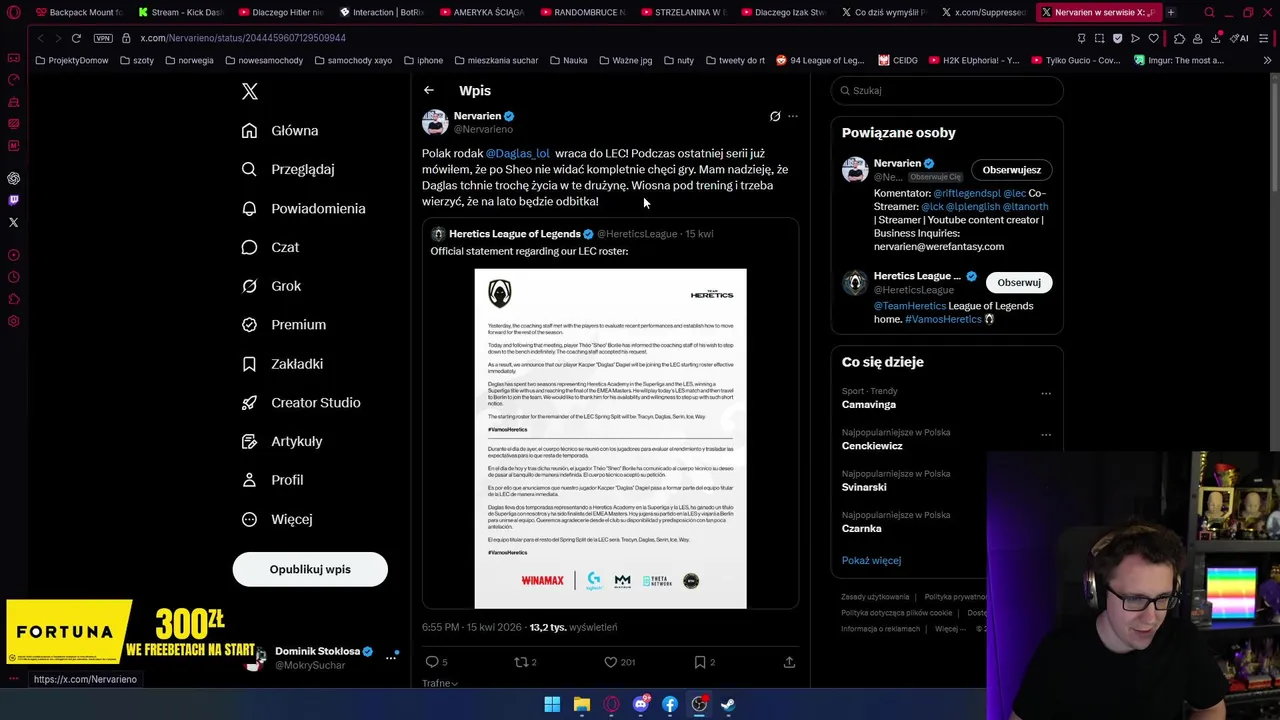Open X icon in Opera sidebar

tap(13, 222)
